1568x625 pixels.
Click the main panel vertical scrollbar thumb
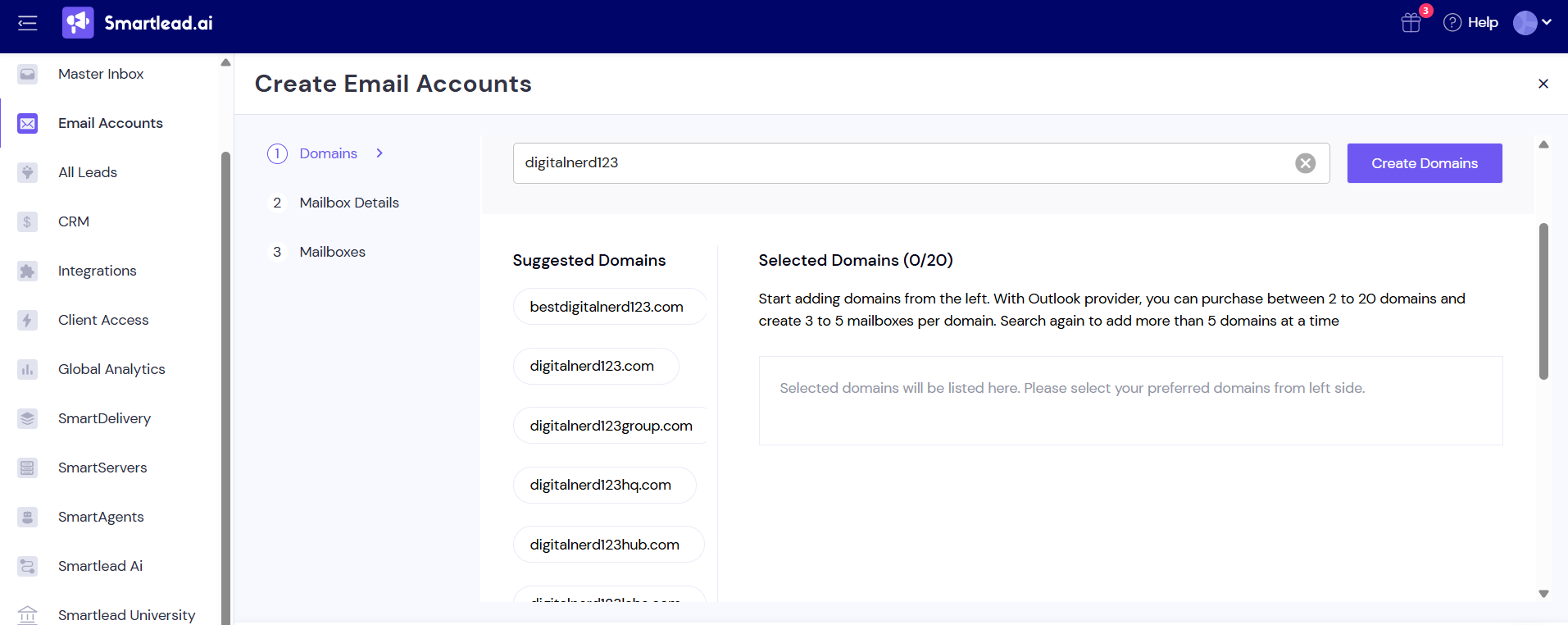click(1543, 301)
